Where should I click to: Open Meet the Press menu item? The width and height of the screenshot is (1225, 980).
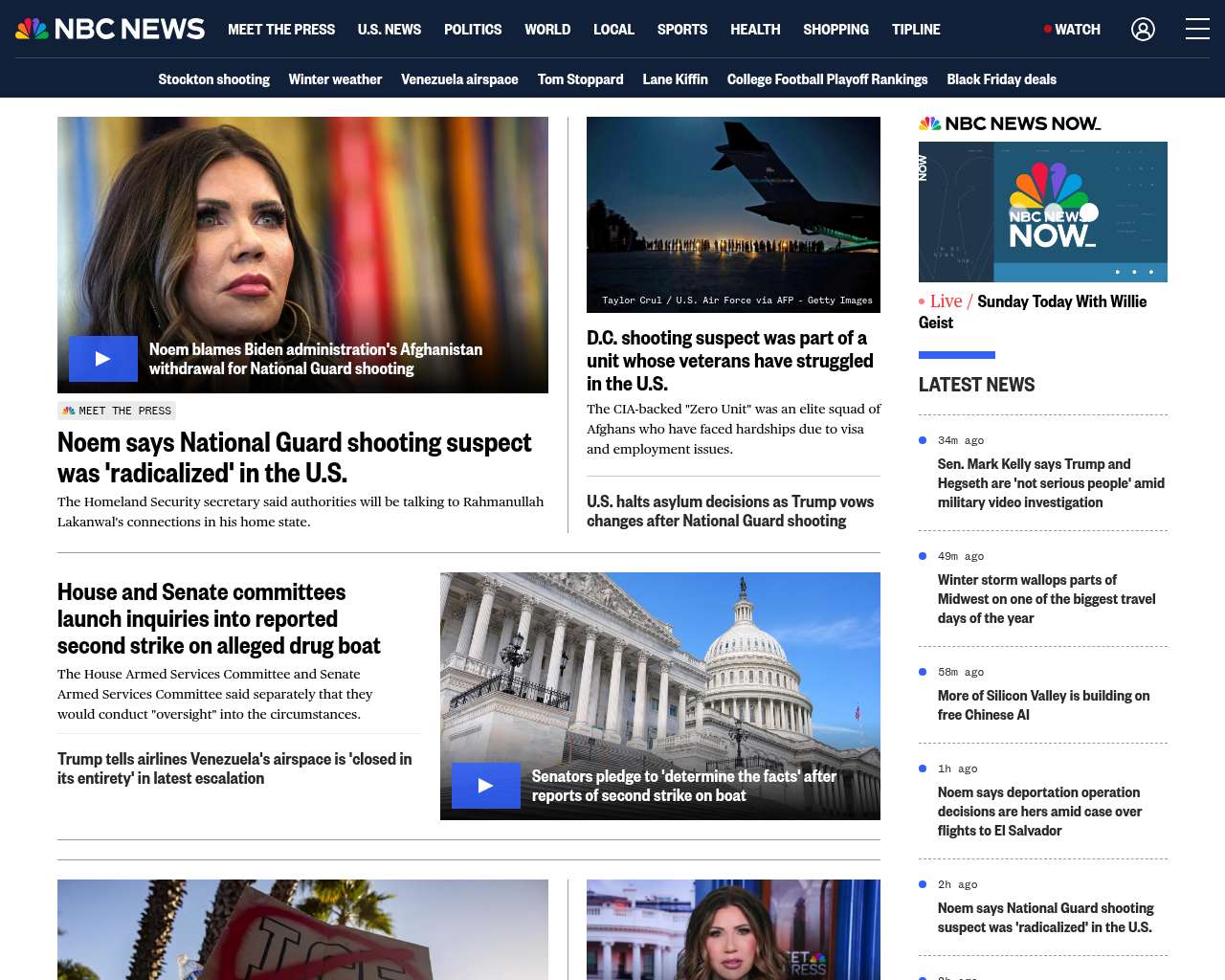(281, 30)
